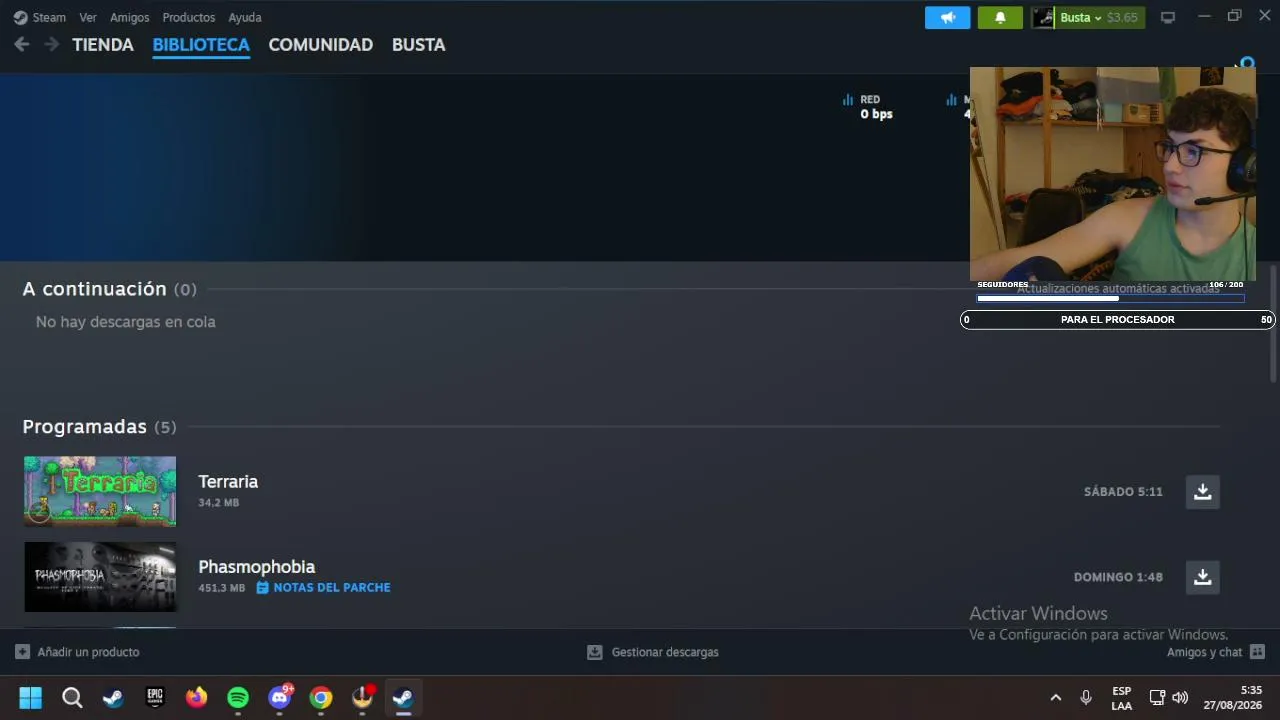Click the Busta profile avatar

tap(1044, 17)
